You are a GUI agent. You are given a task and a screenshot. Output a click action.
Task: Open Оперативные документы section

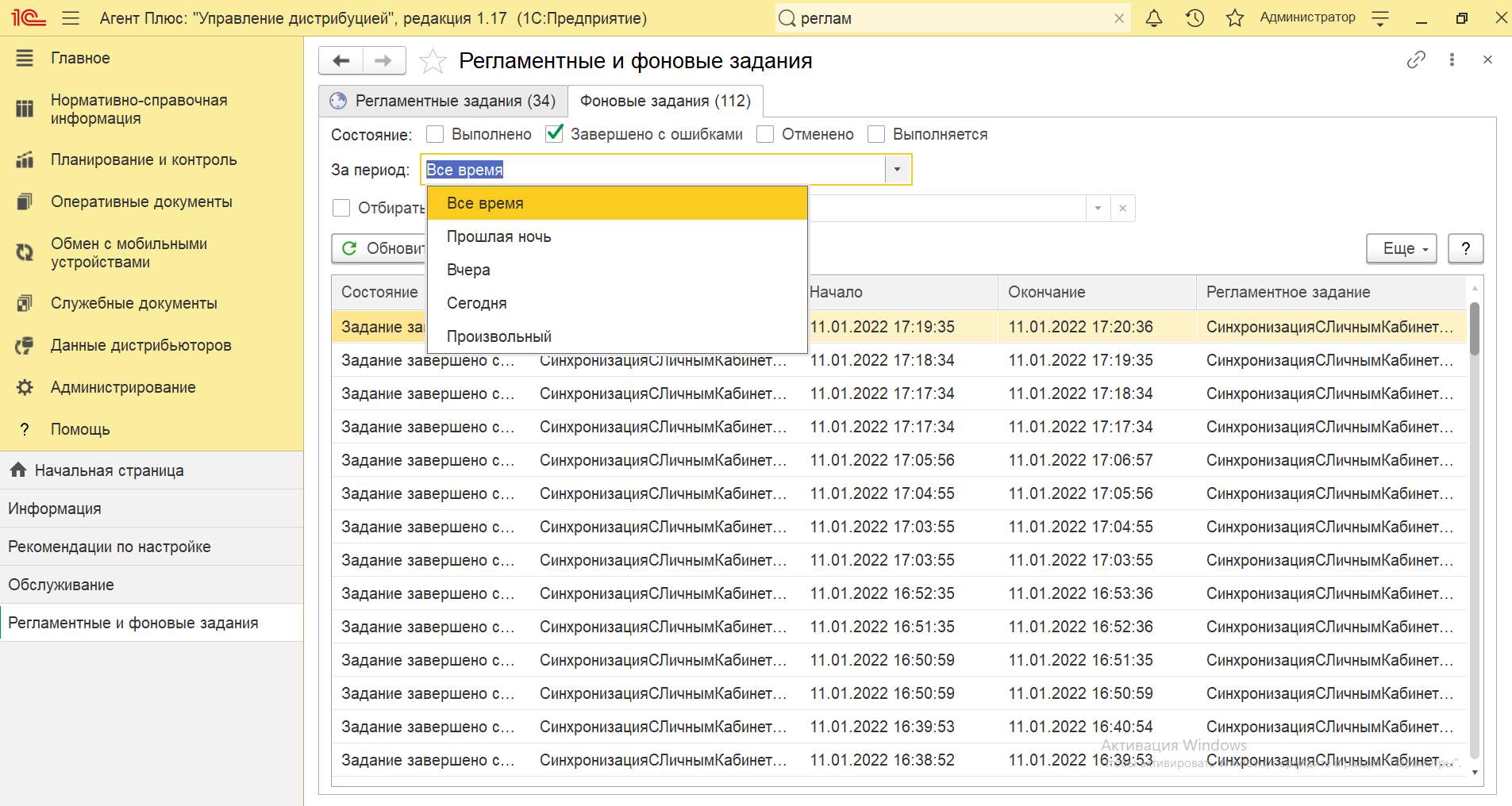pos(152,201)
